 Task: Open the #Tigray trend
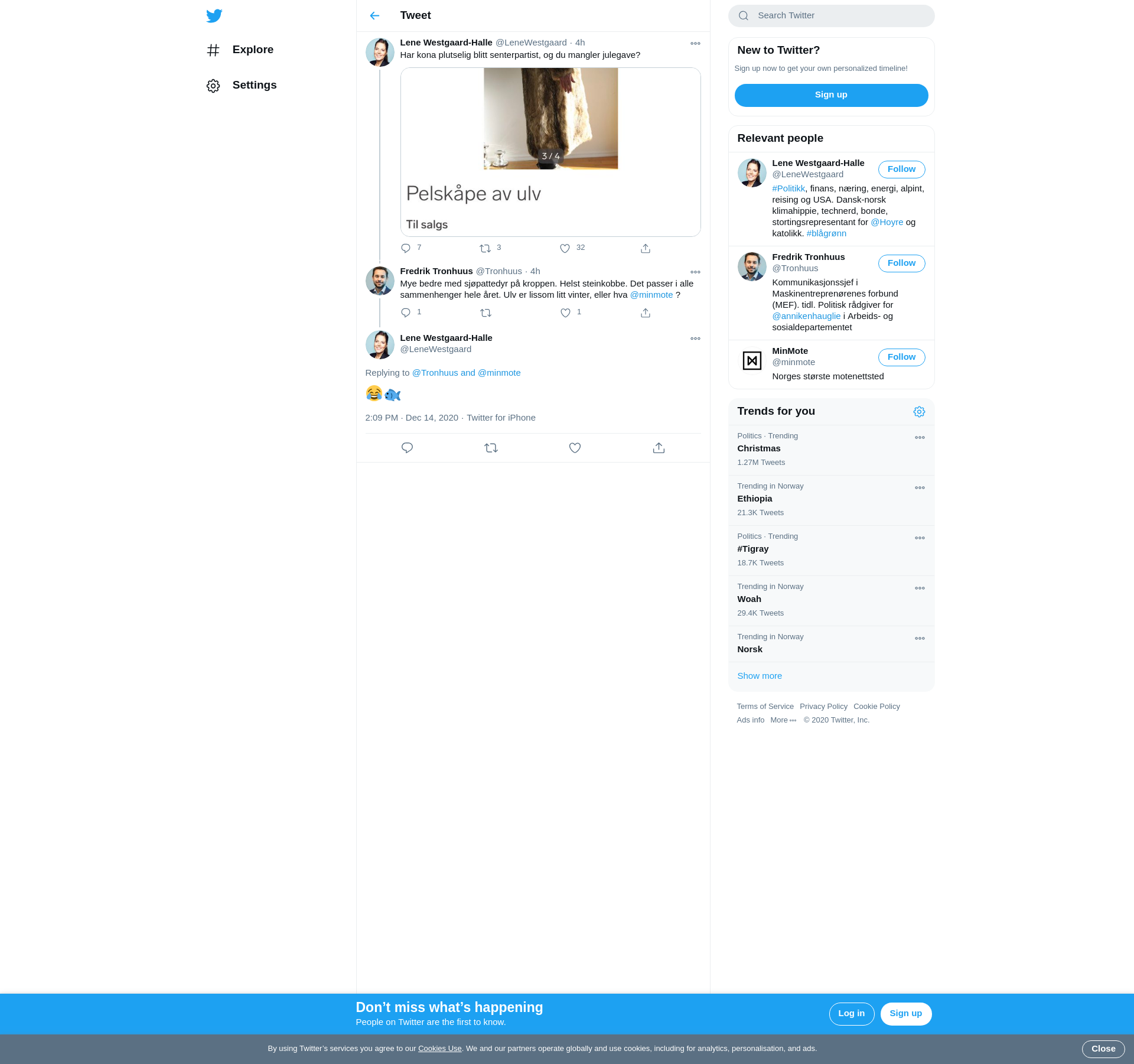(x=831, y=551)
